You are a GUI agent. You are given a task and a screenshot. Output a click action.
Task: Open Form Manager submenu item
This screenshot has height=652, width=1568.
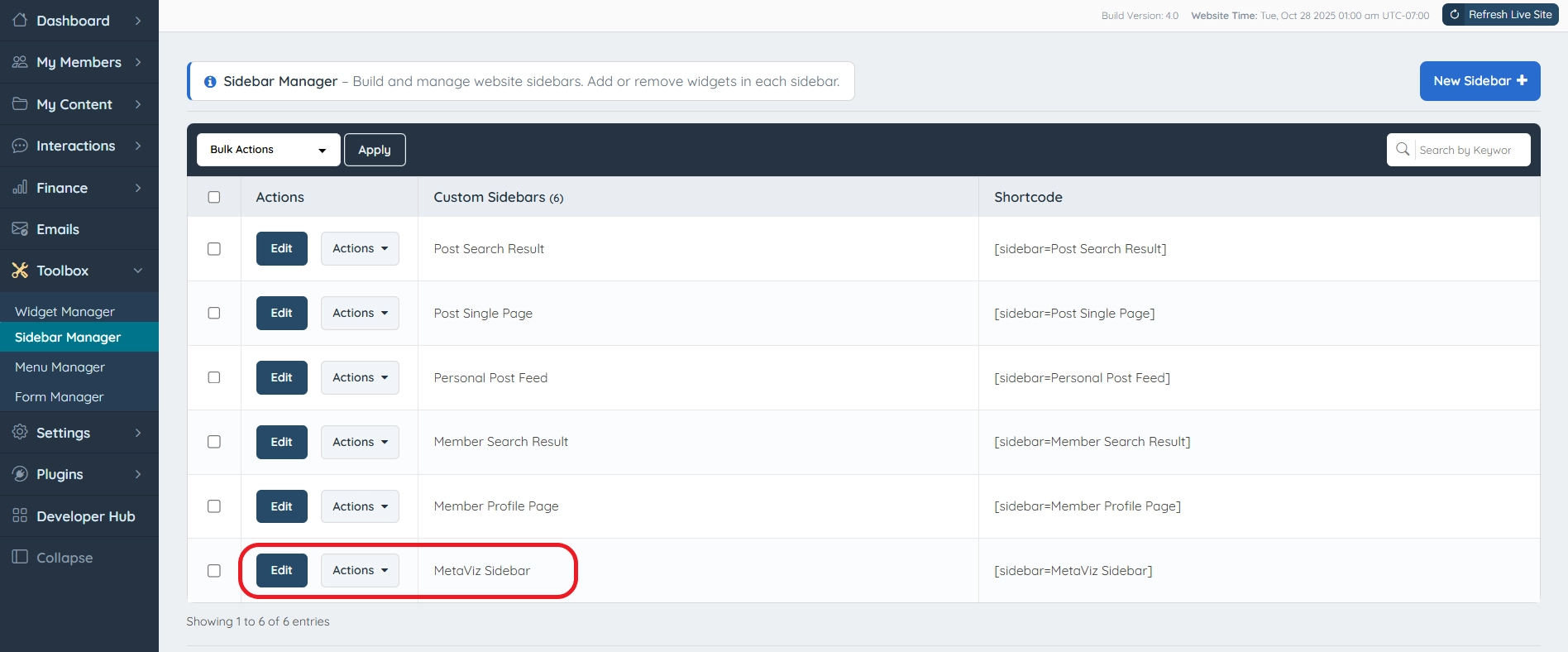click(x=59, y=397)
